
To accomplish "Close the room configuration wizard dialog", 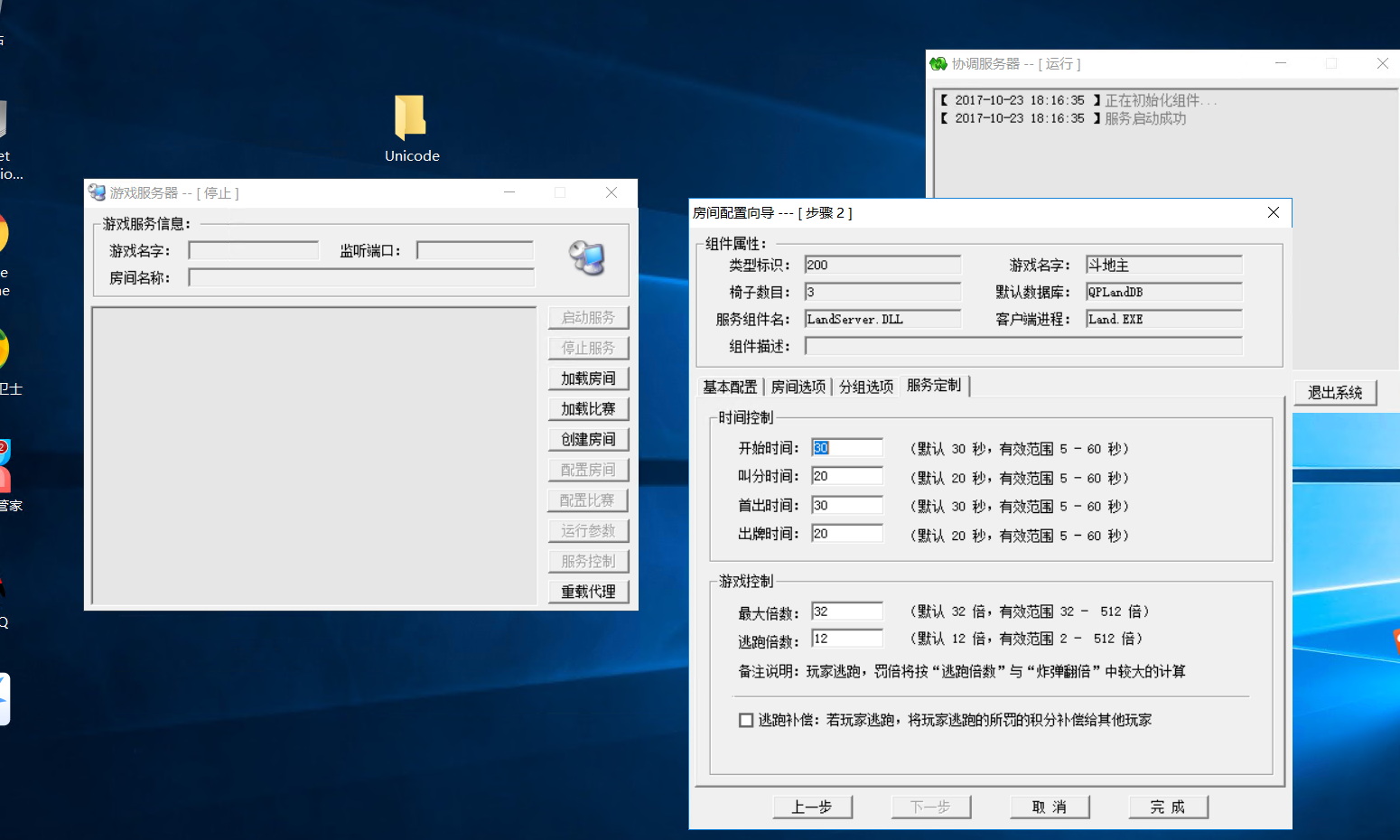I will [1274, 212].
